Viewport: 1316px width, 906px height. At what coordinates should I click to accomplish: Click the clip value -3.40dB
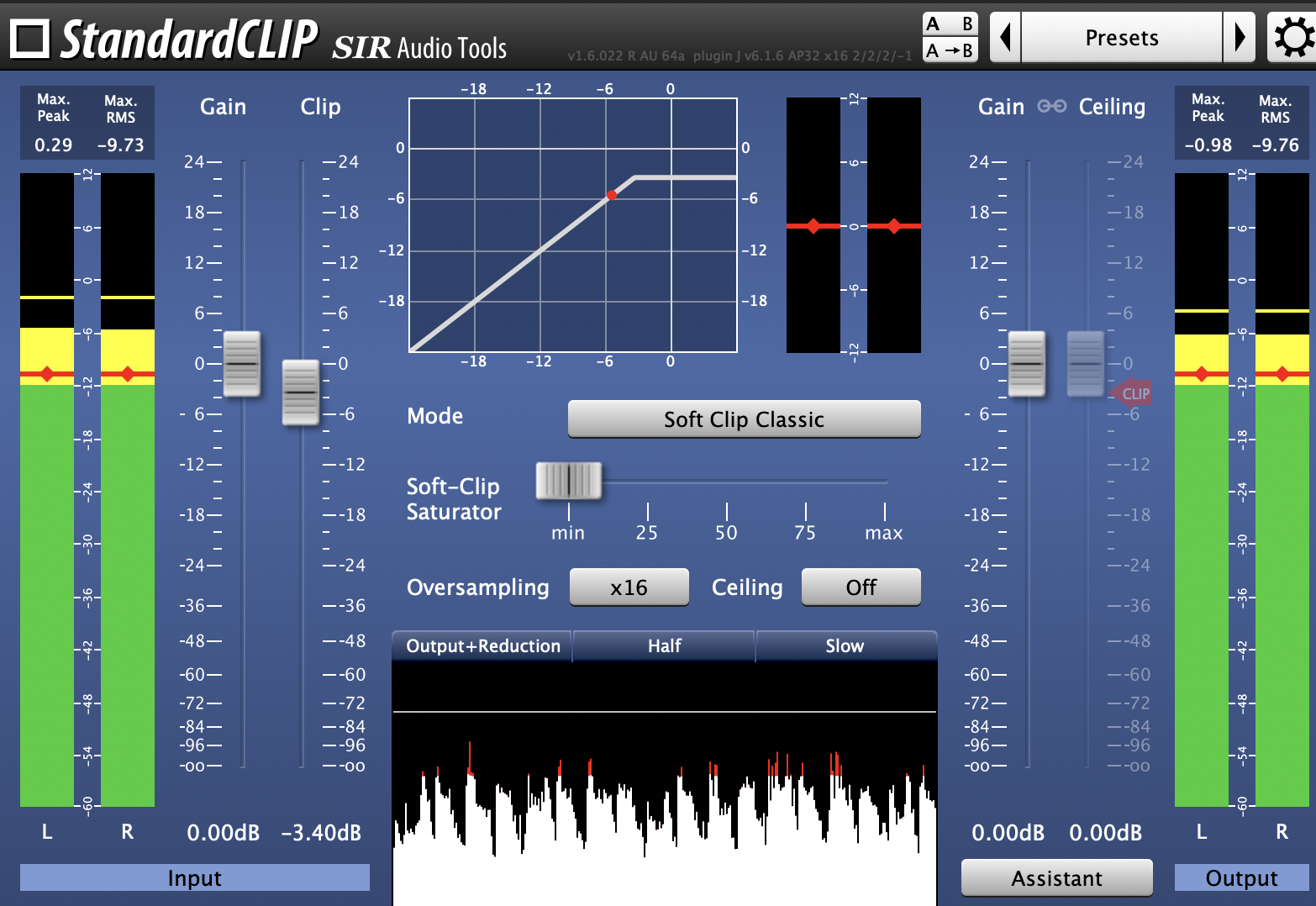[x=321, y=833]
